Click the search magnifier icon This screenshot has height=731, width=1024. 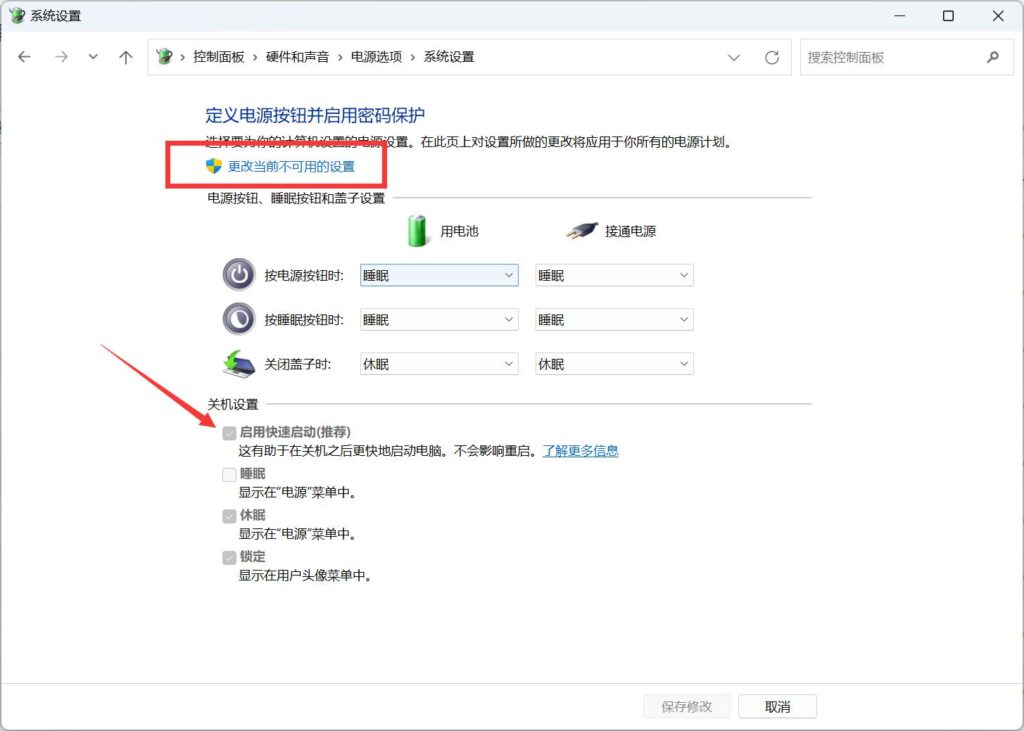pyautogui.click(x=992, y=57)
